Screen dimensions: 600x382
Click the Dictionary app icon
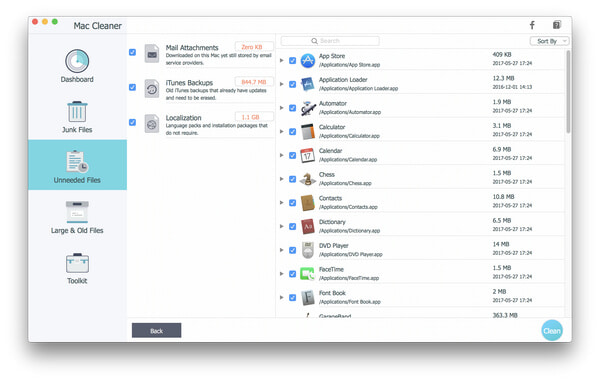(x=308, y=227)
